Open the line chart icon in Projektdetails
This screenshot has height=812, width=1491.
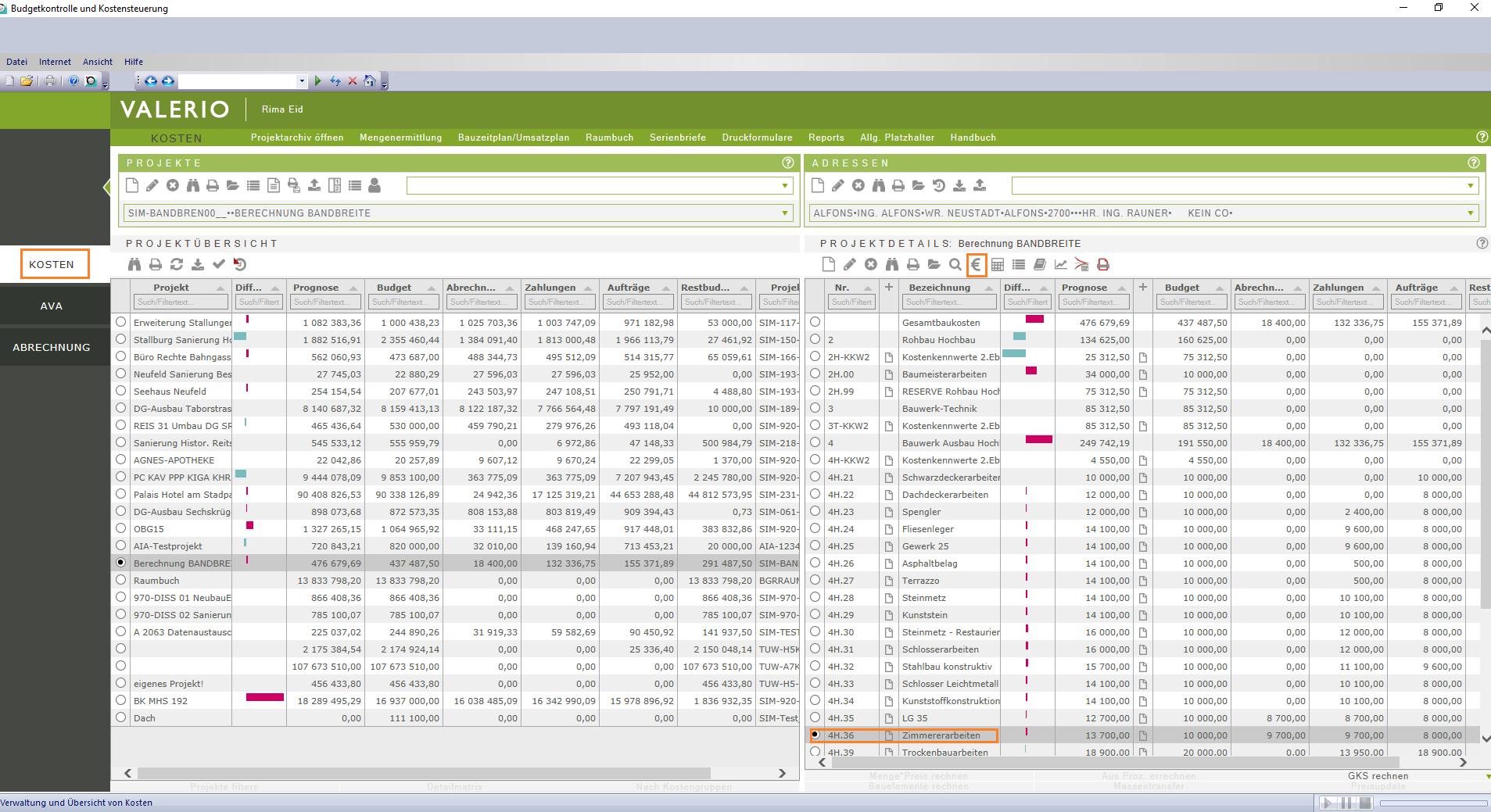pos(1060,265)
